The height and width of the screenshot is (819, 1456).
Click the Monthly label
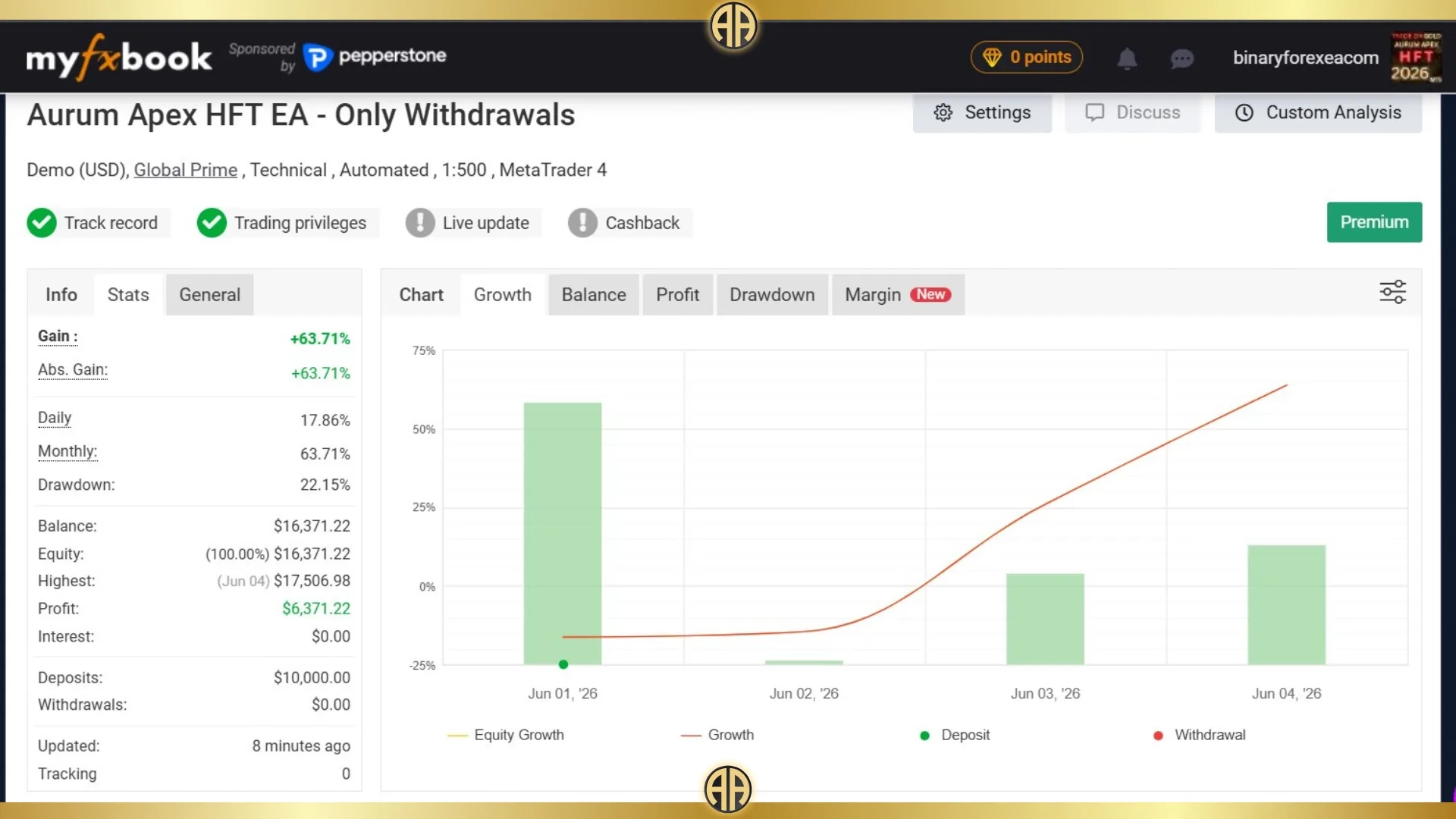(x=67, y=451)
